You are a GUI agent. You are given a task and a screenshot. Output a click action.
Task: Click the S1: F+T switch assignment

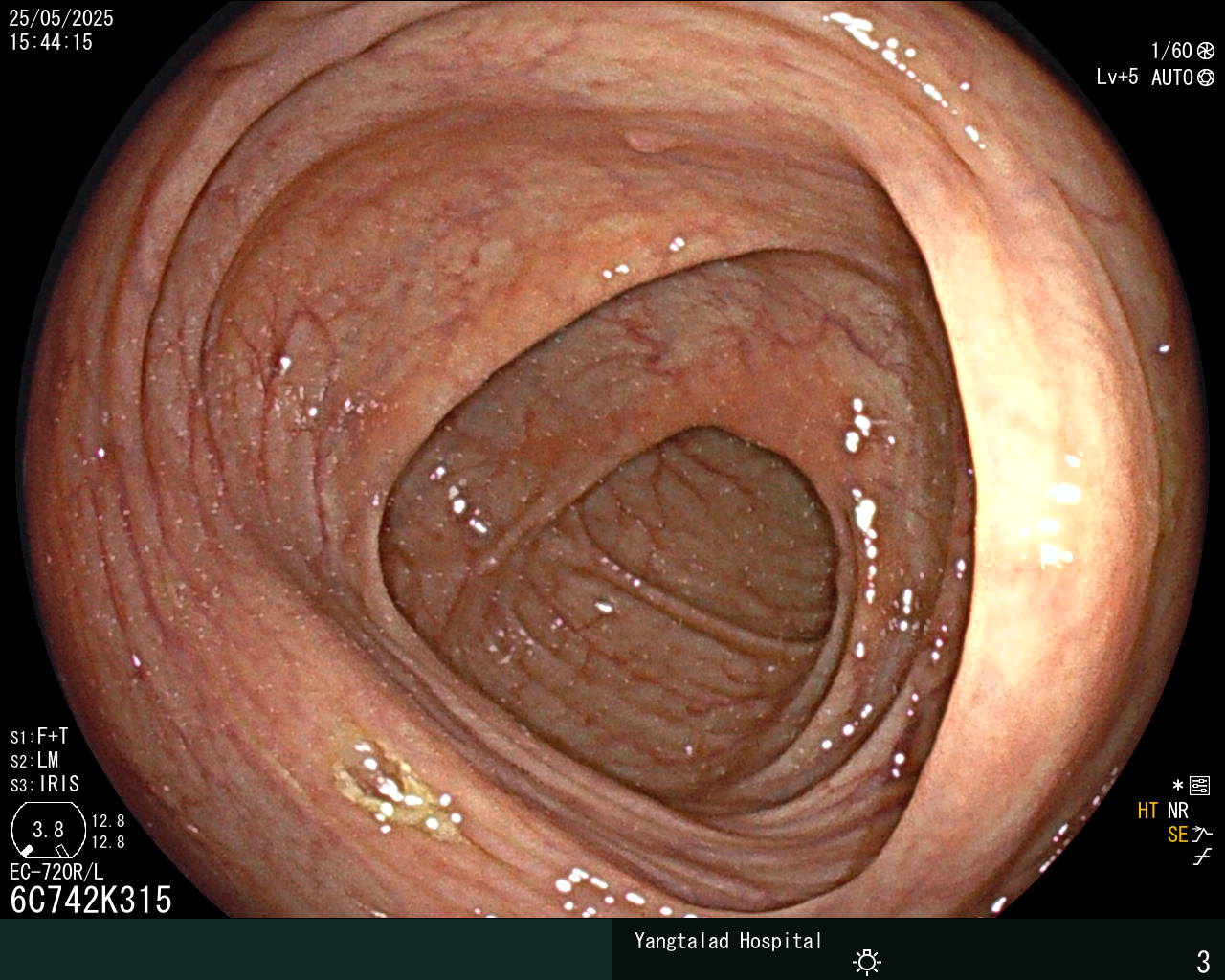point(39,737)
